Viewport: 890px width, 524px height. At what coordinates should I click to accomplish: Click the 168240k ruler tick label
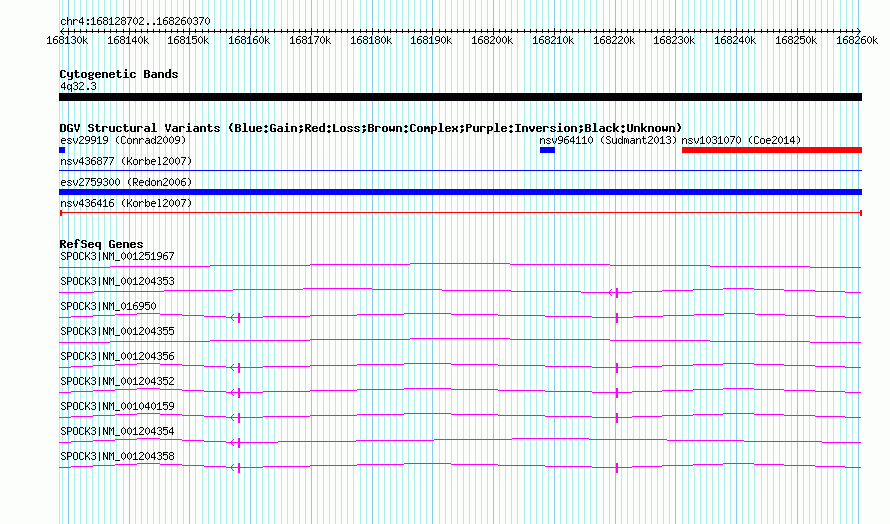click(x=734, y=40)
